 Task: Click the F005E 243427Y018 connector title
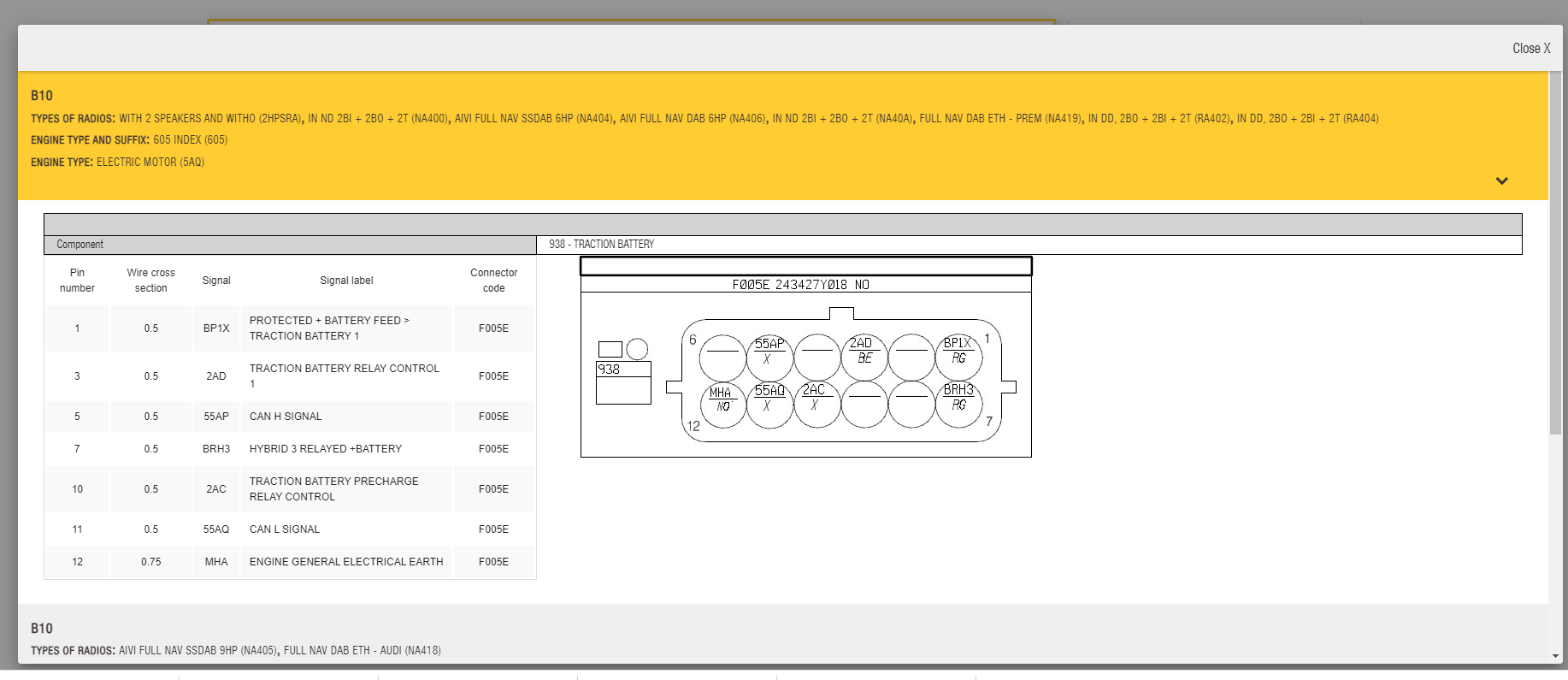coord(800,285)
